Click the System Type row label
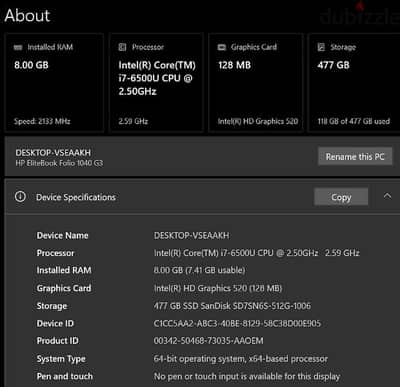400x387 pixels. click(x=61, y=359)
